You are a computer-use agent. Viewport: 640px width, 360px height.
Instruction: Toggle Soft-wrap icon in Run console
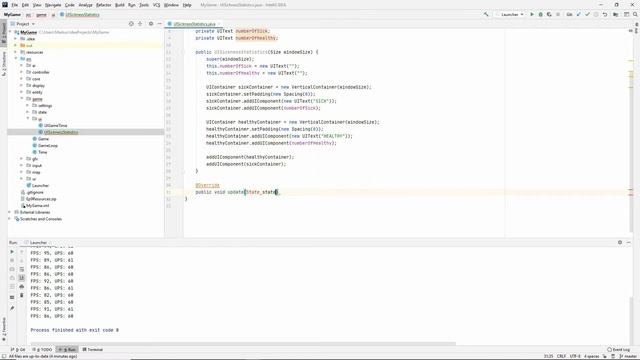[22, 269]
